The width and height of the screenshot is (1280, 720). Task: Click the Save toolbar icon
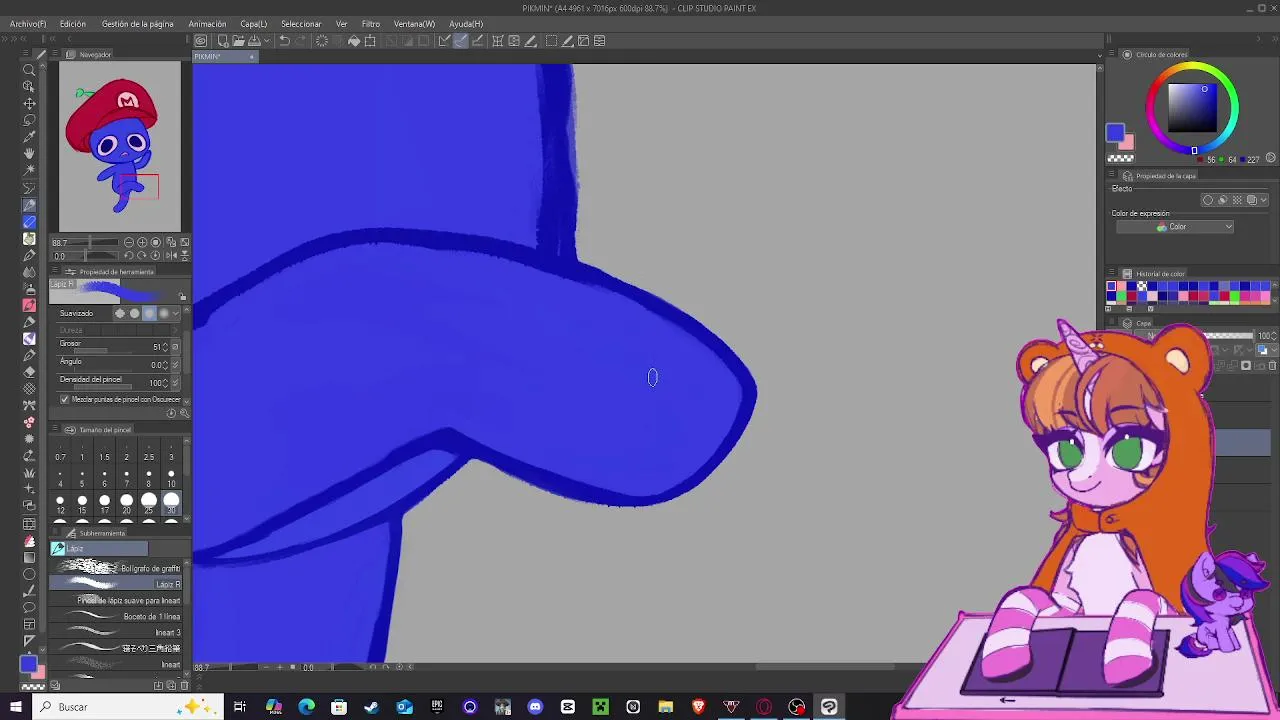click(x=254, y=41)
